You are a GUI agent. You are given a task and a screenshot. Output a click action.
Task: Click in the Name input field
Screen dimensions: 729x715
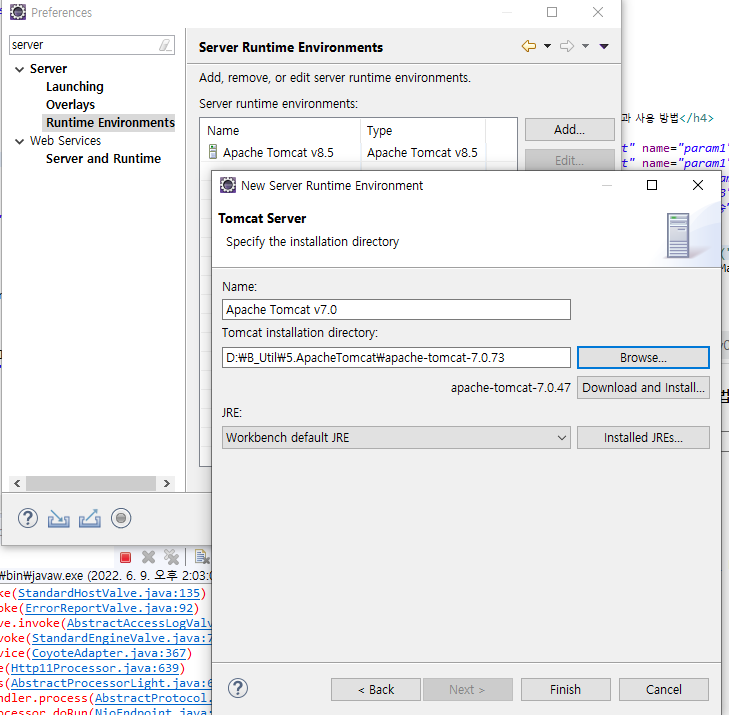tap(396, 310)
